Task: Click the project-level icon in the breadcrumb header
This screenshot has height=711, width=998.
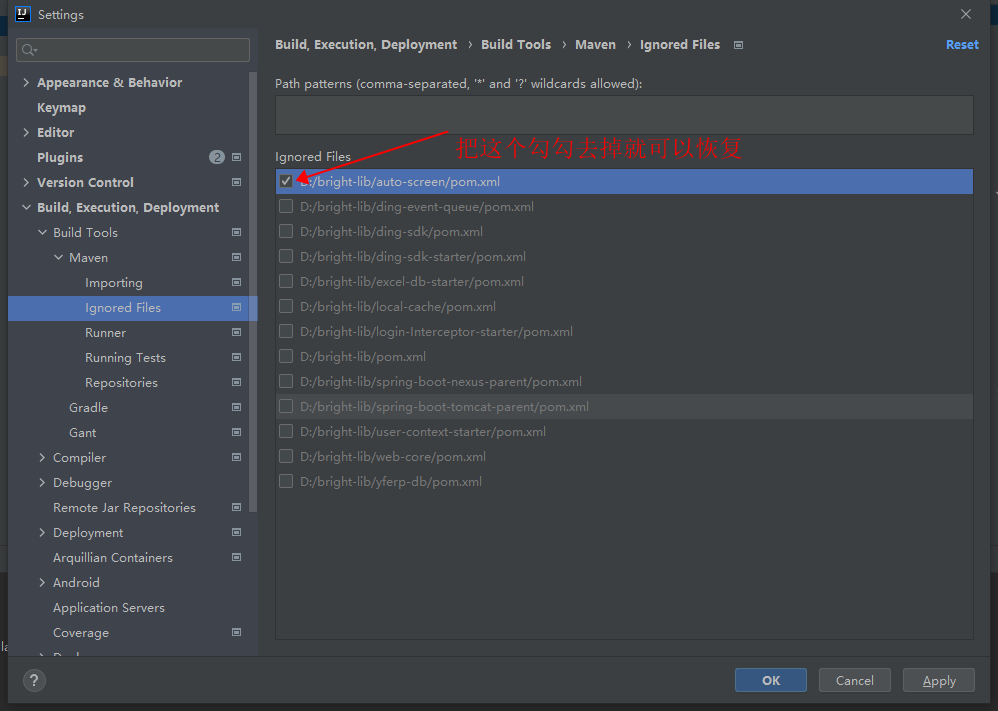Action: [x=738, y=45]
